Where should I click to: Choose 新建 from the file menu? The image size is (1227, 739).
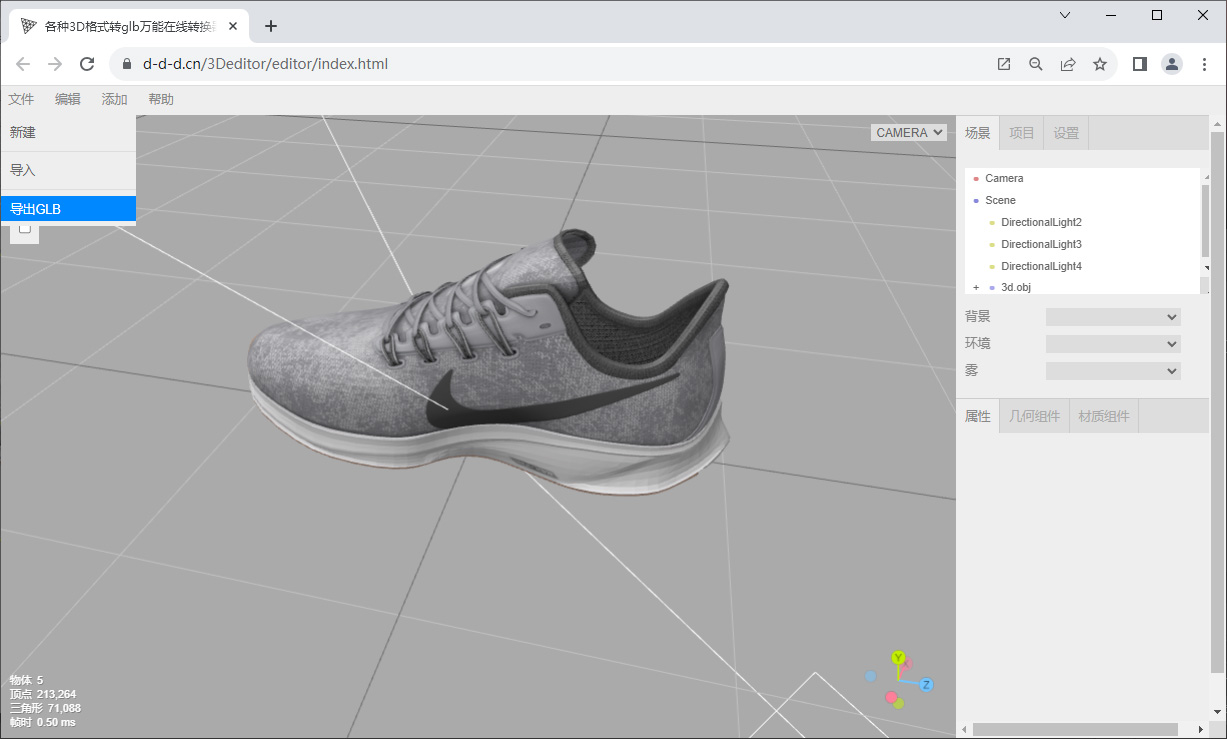point(68,132)
